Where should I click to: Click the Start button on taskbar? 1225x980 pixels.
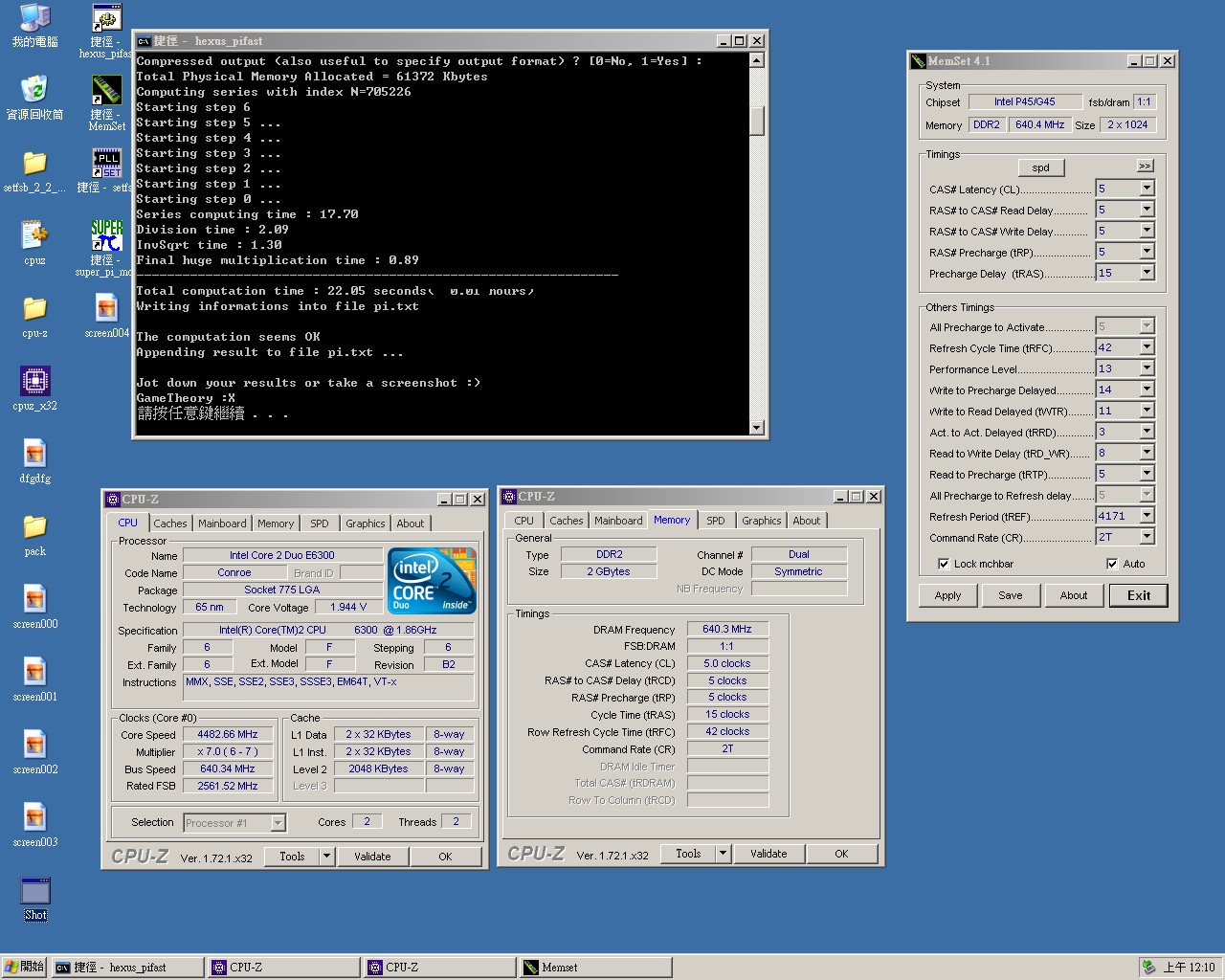(x=24, y=968)
